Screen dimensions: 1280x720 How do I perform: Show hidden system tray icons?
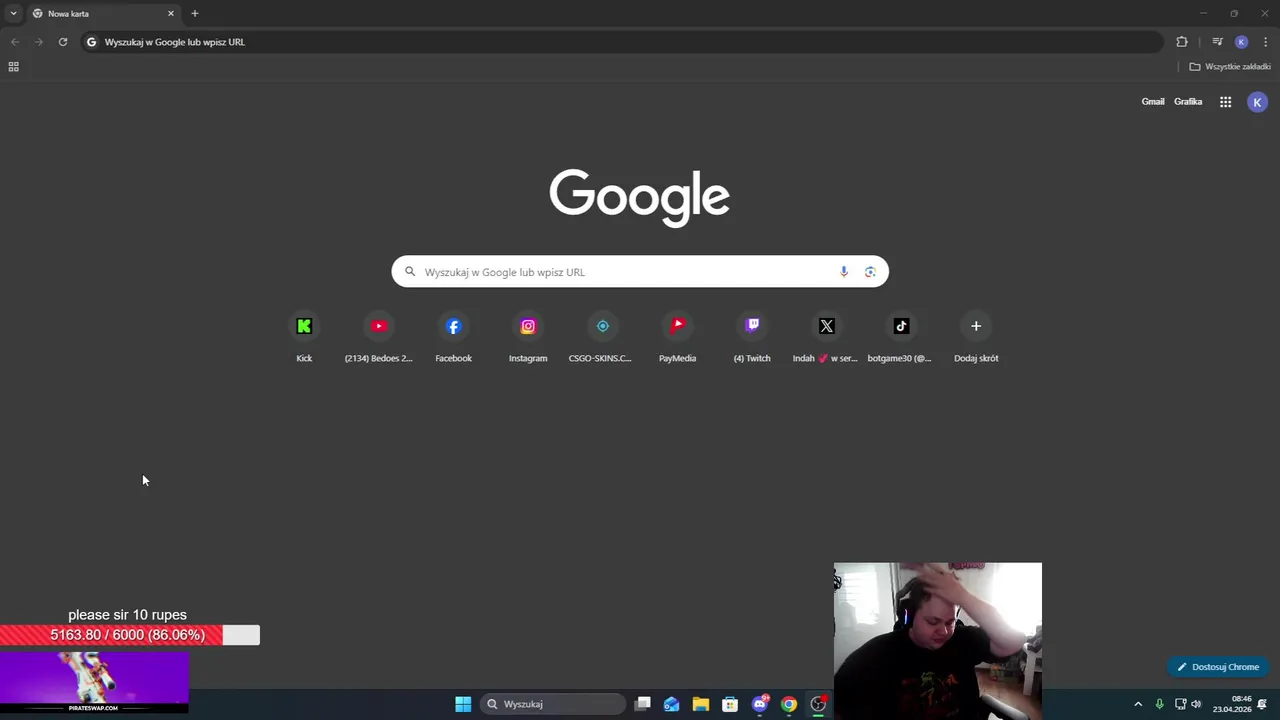[1138, 704]
